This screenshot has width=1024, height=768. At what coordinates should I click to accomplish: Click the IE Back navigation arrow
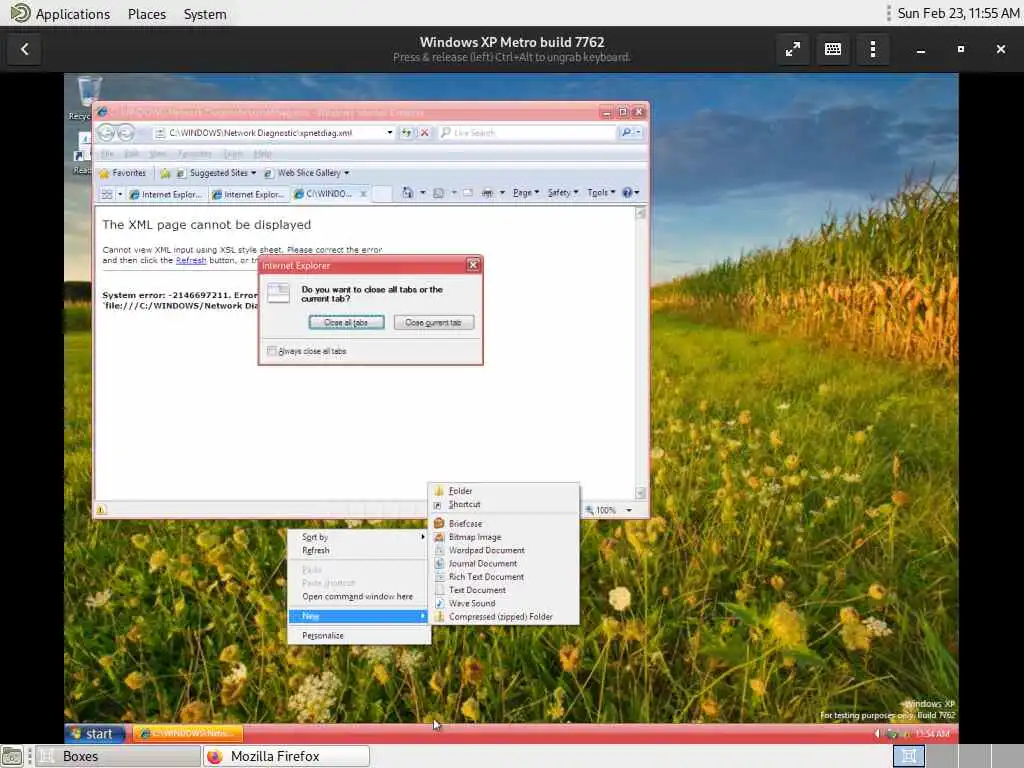pos(106,133)
